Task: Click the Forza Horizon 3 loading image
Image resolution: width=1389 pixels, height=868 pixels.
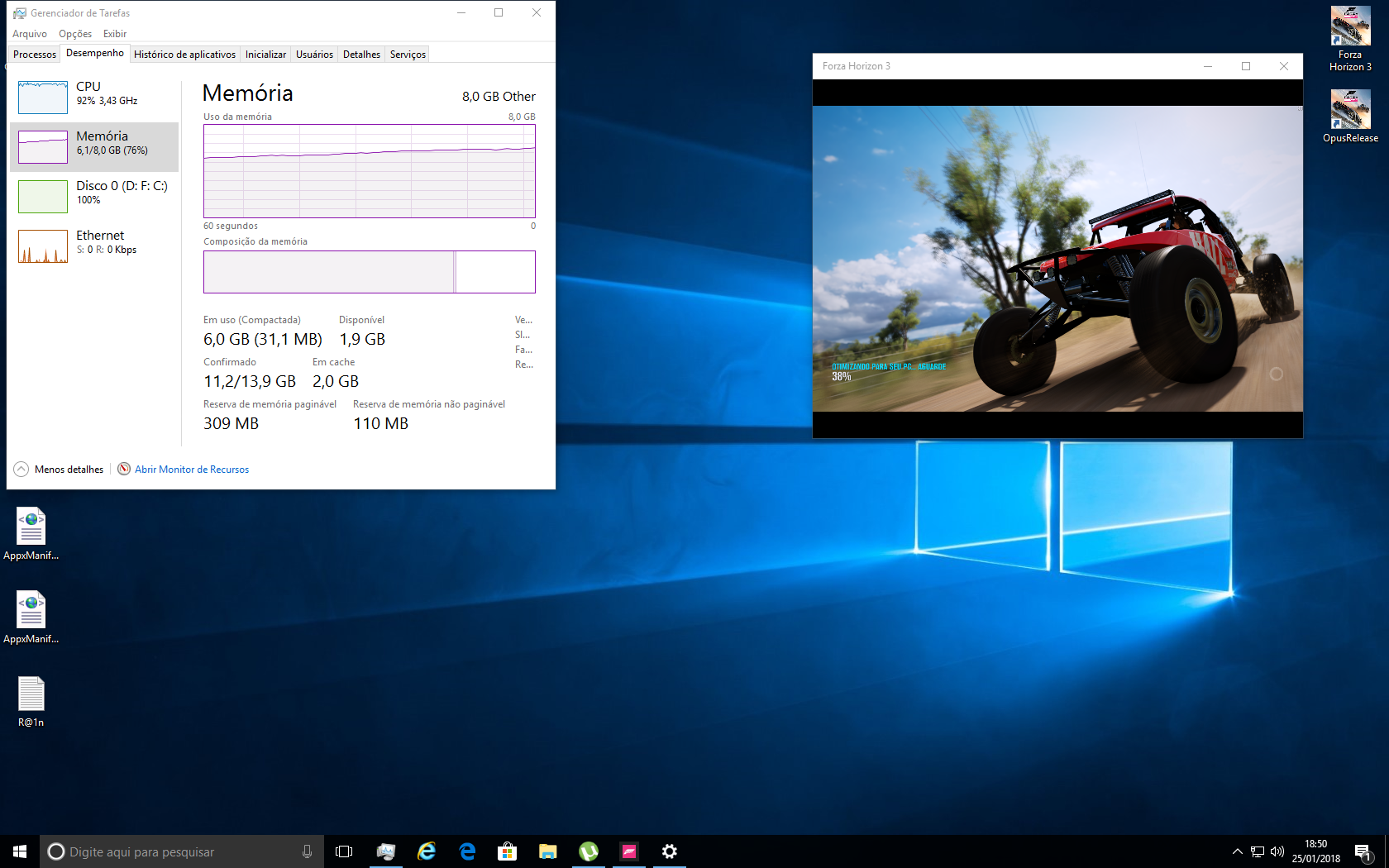Action: click(1057, 258)
